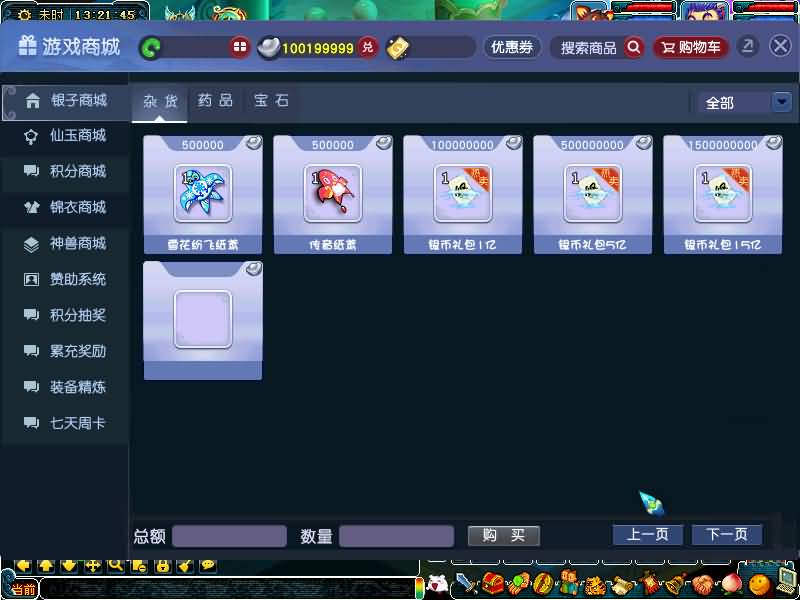Viewport: 800px width, 600px height.
Task: Go to next page with 下一页
Action: [x=727, y=535]
